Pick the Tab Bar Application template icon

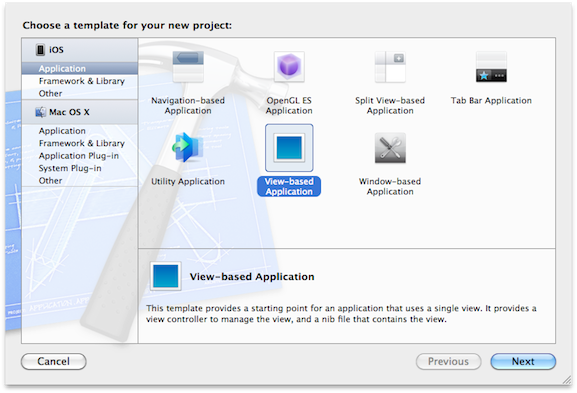(x=491, y=67)
